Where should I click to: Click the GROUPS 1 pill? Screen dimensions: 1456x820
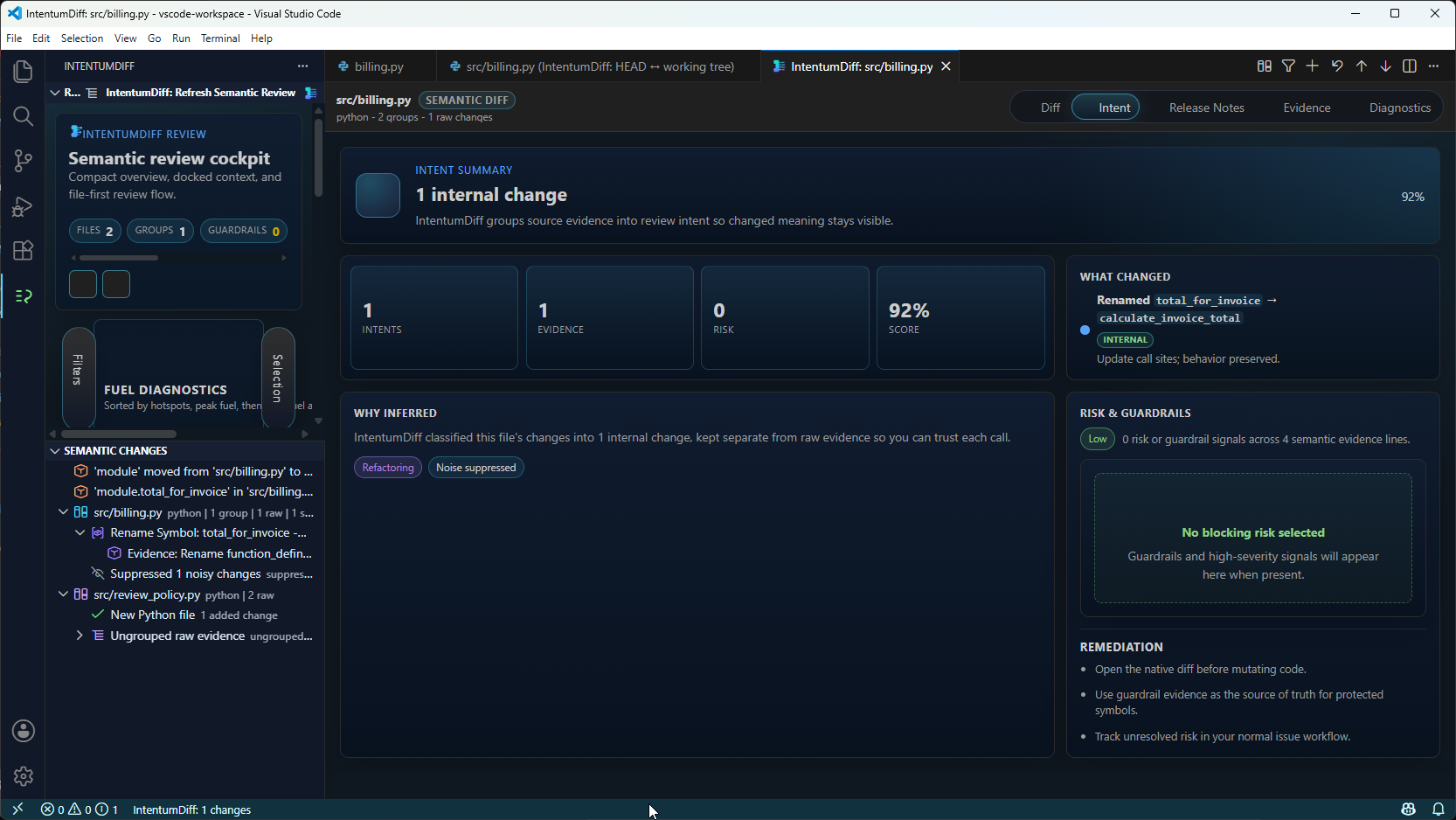160,231
